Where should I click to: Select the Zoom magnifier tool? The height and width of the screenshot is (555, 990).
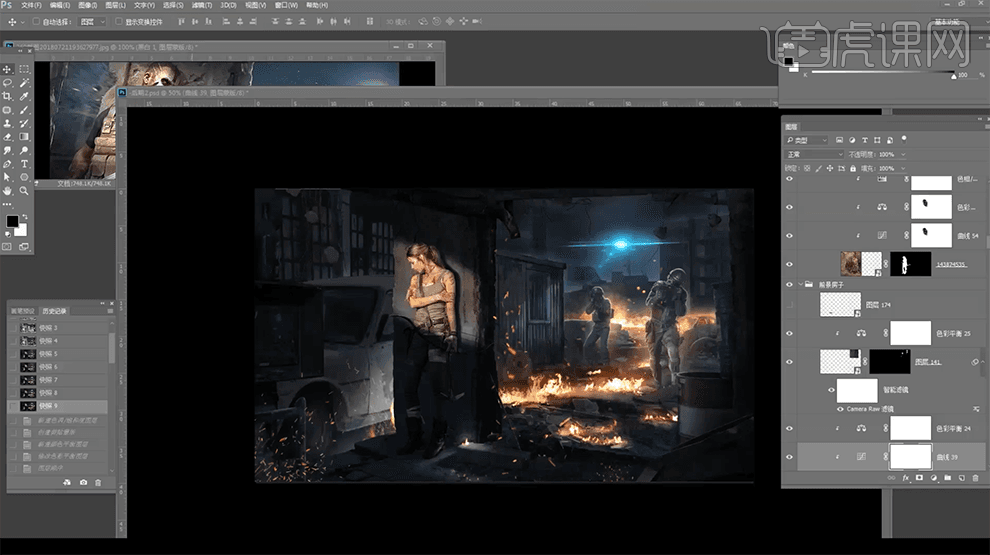tap(24, 191)
